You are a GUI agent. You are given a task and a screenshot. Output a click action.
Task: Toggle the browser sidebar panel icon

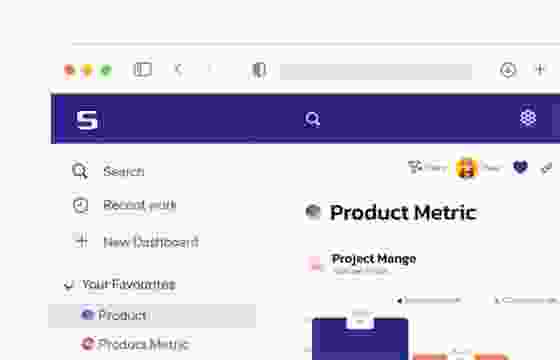coord(142,69)
